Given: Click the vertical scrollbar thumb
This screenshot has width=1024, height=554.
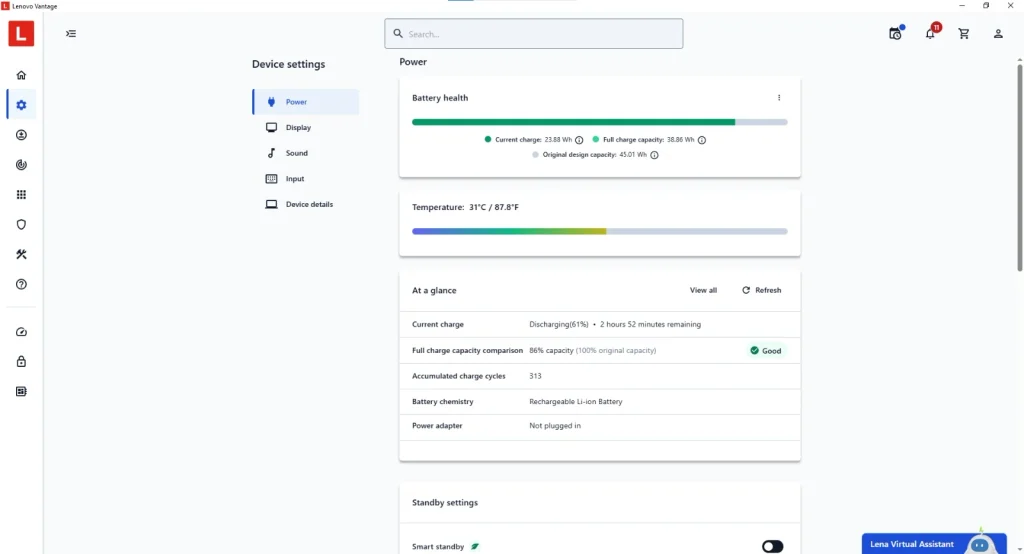Looking at the screenshot, I should click(x=1019, y=167).
